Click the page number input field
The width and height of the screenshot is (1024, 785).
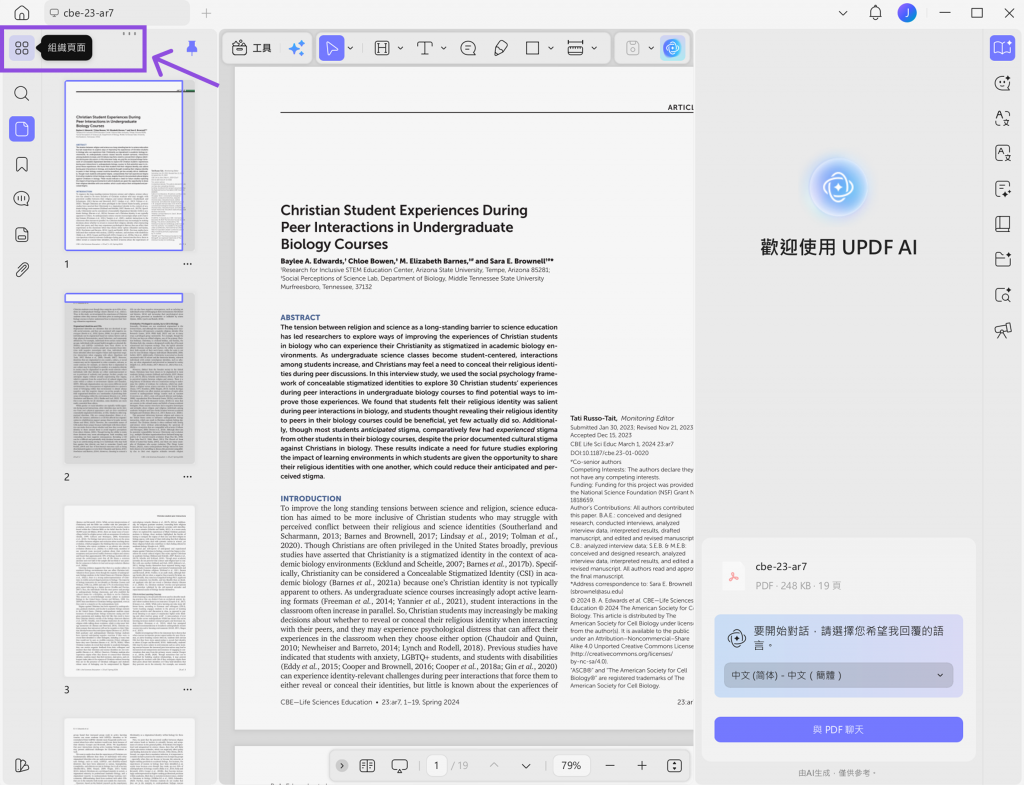(436, 765)
